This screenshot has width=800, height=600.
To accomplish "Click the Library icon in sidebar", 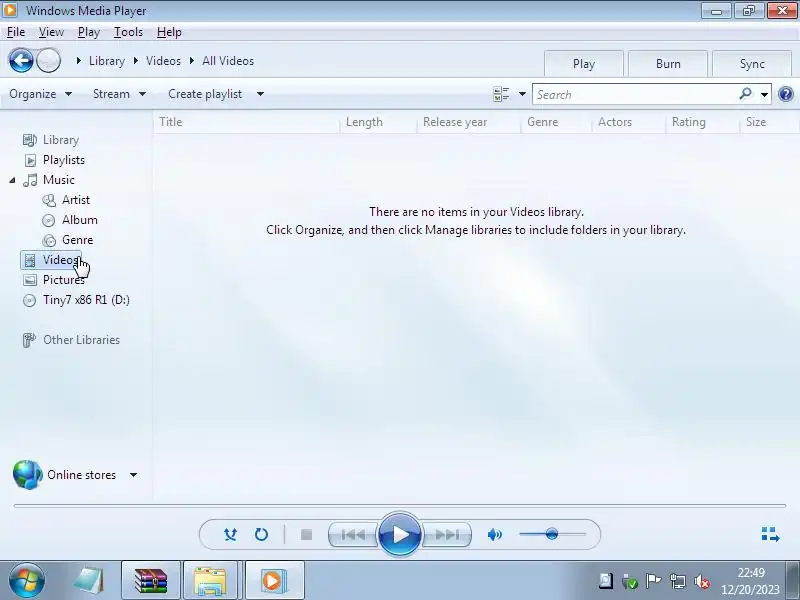I will click(30, 140).
